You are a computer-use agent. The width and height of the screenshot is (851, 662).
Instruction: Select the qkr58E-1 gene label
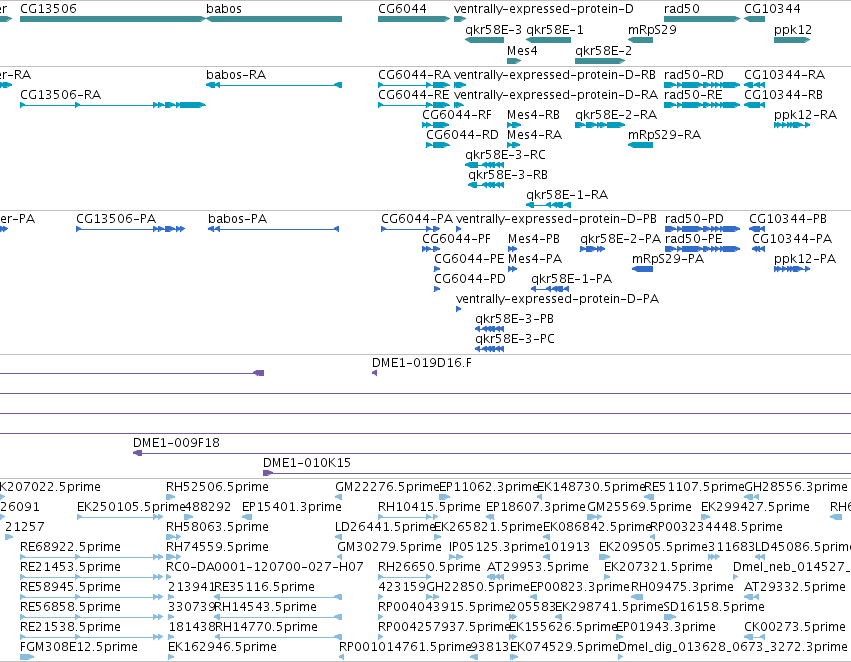click(555, 29)
